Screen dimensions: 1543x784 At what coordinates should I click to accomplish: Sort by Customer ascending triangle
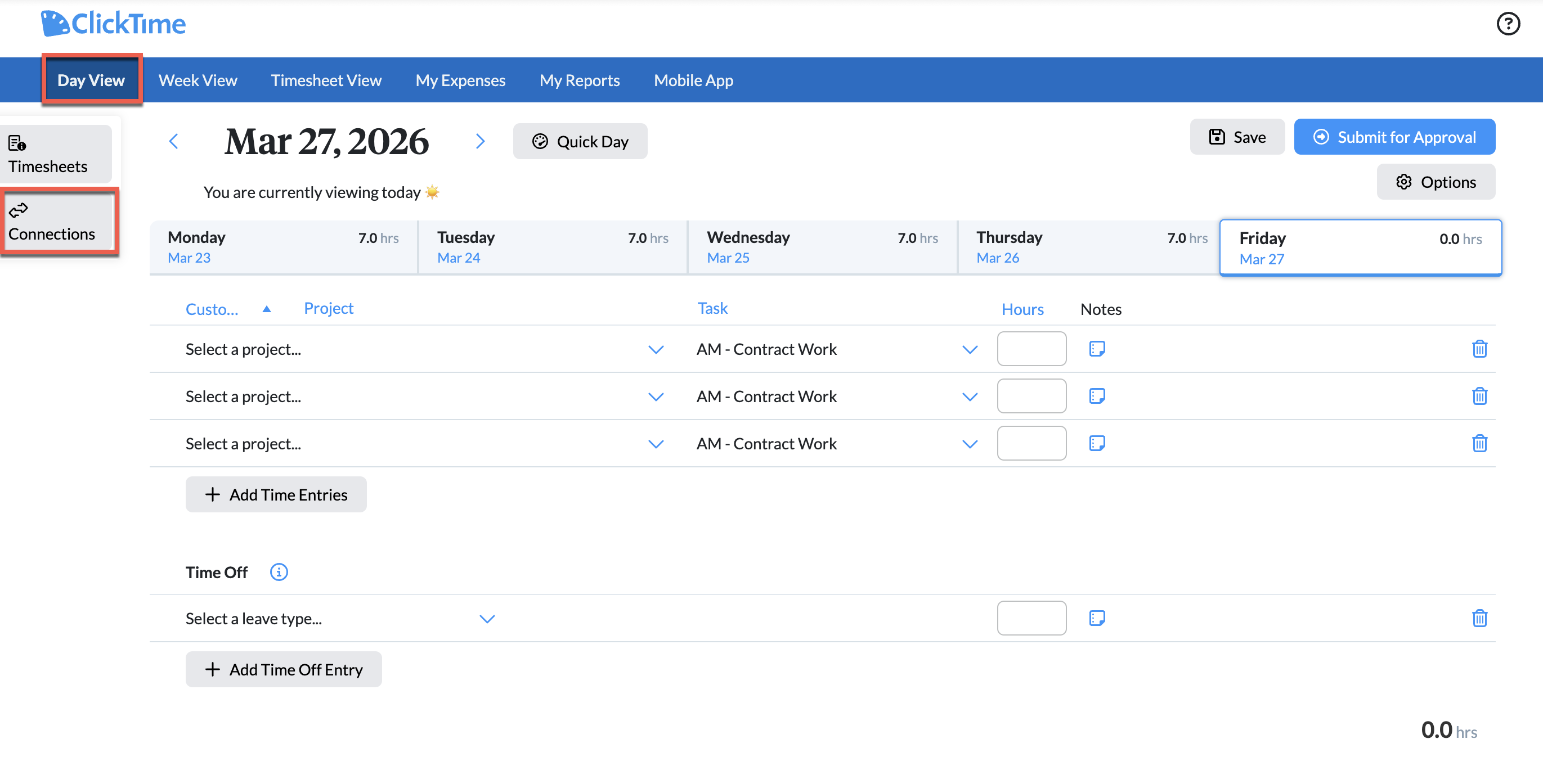click(x=267, y=309)
